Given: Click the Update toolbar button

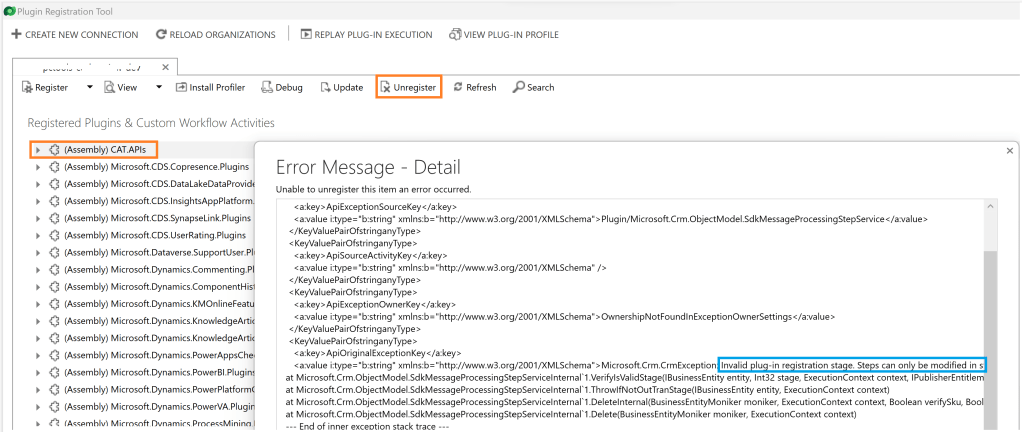Looking at the screenshot, I should 341,87.
